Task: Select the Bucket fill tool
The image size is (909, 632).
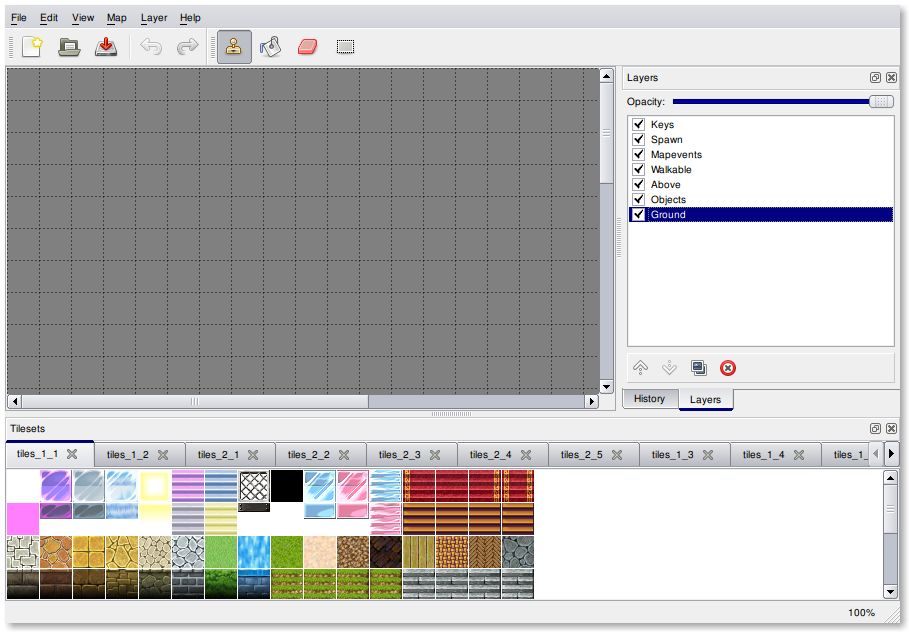Action: pyautogui.click(x=270, y=47)
